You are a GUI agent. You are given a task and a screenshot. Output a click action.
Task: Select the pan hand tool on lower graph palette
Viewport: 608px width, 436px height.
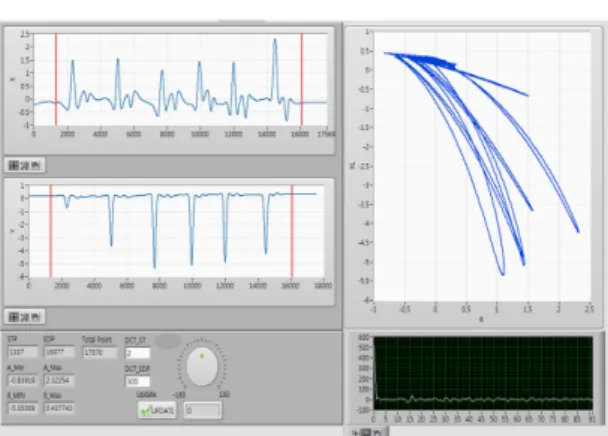pyautogui.click(x=35, y=317)
